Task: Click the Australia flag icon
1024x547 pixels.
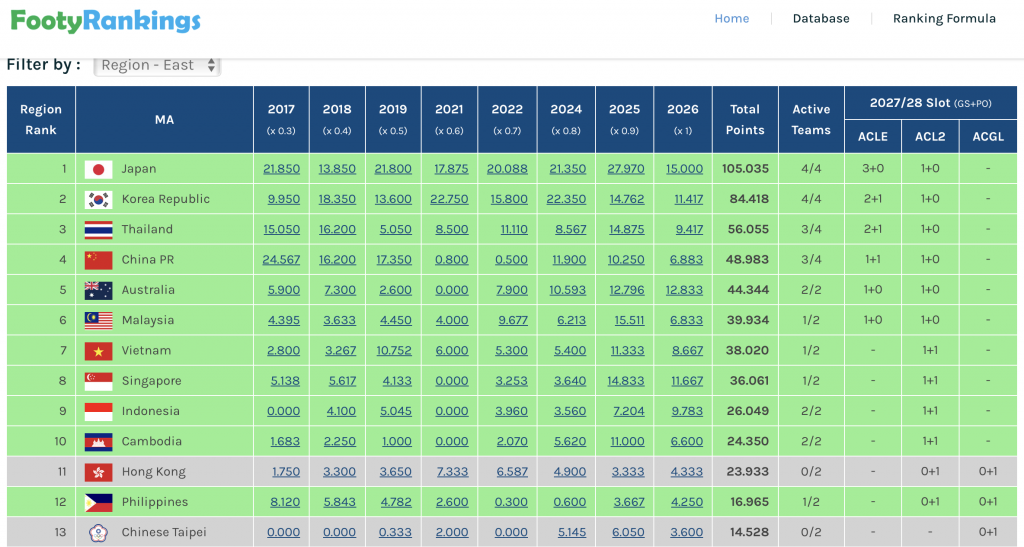Action: click(x=98, y=290)
